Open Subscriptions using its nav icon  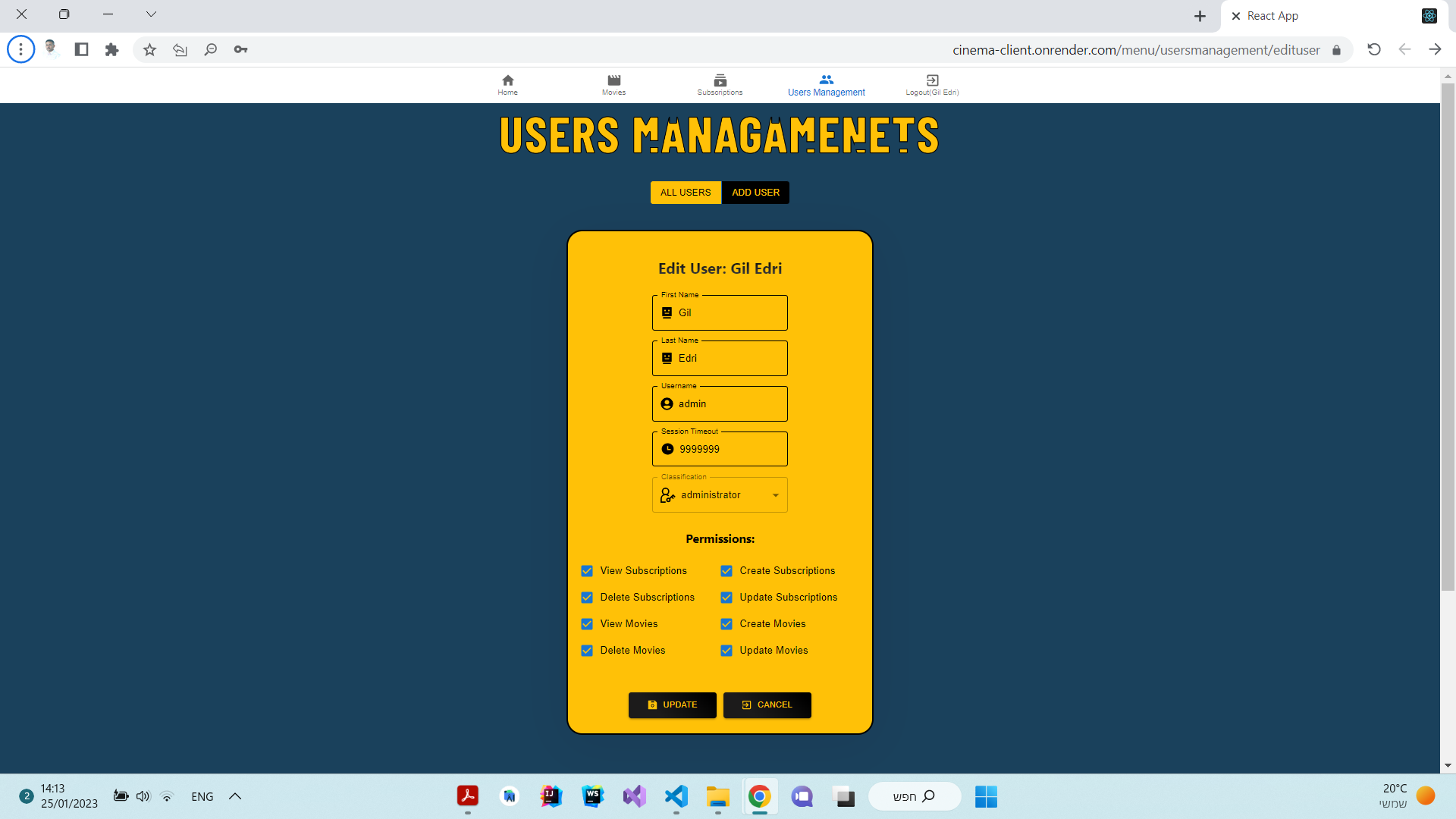pos(719,80)
